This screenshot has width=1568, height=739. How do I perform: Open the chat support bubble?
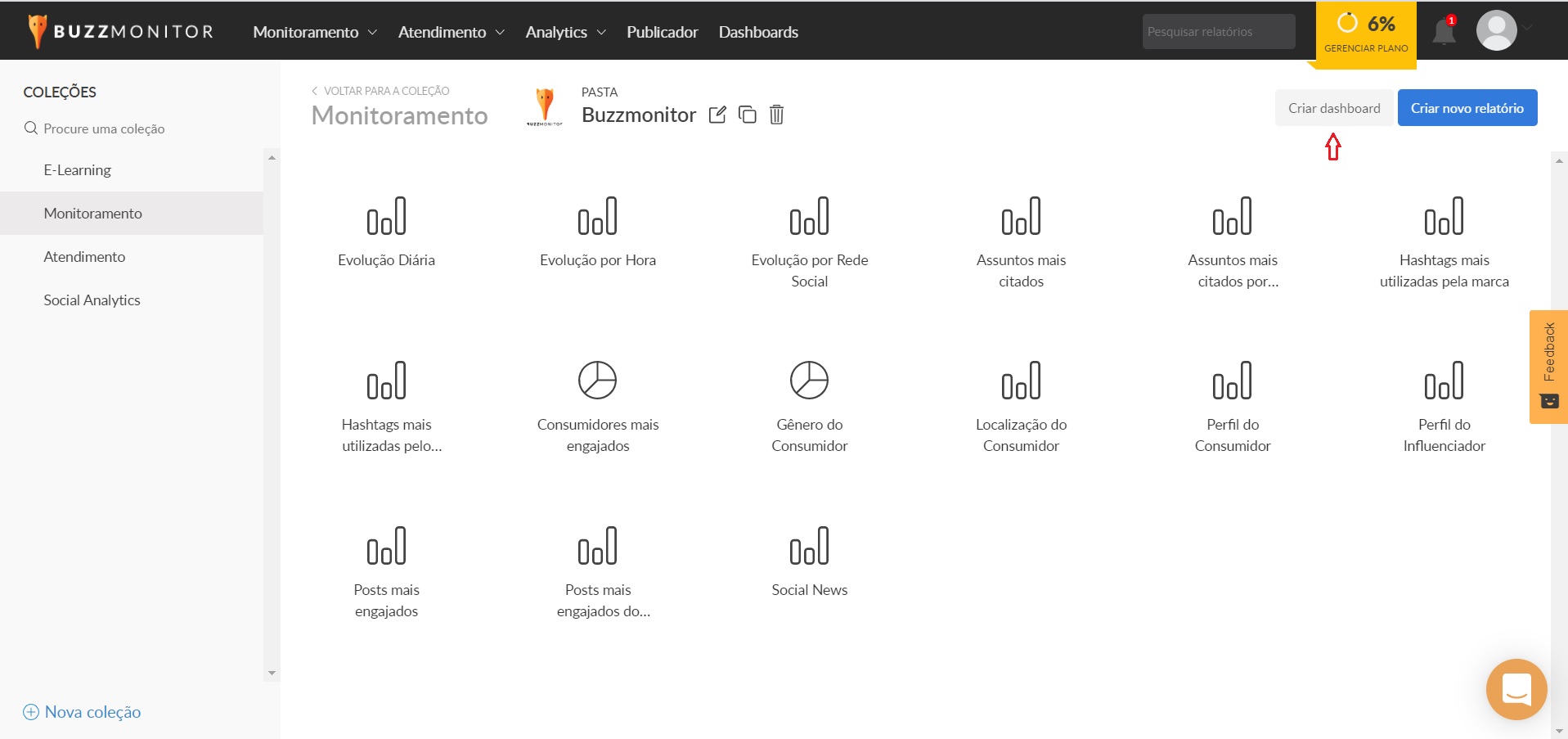[x=1516, y=689]
